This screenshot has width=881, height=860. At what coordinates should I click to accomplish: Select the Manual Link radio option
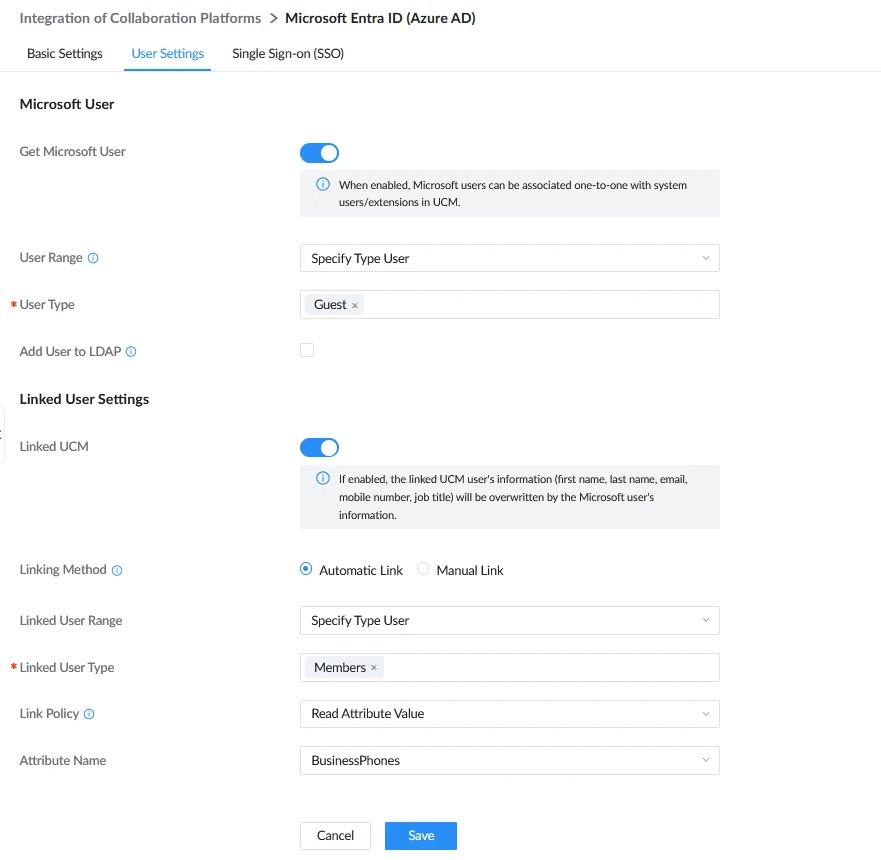click(x=423, y=569)
